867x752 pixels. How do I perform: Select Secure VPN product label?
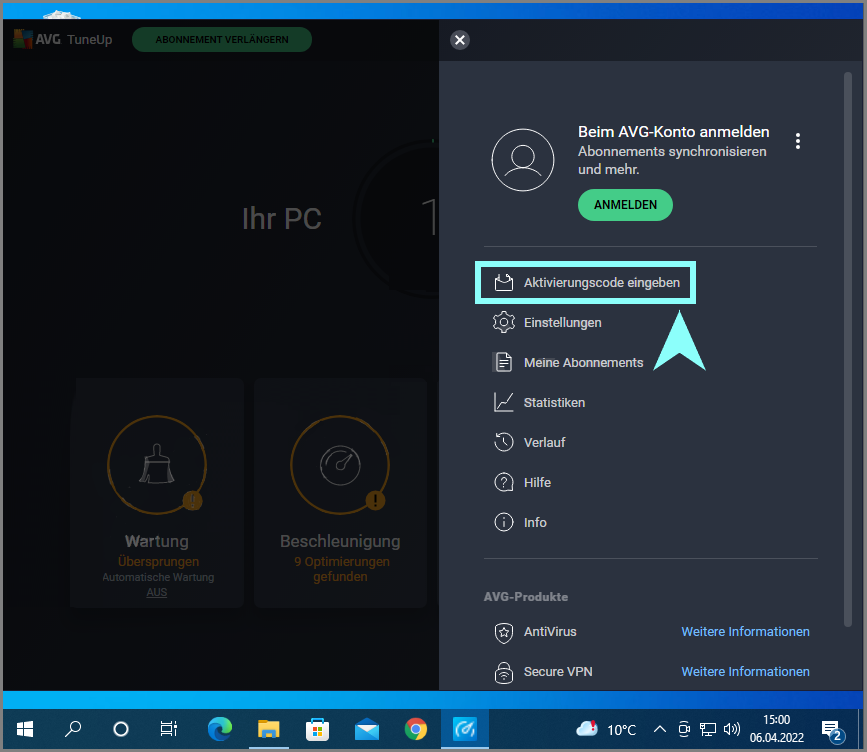pyautogui.click(x=558, y=671)
